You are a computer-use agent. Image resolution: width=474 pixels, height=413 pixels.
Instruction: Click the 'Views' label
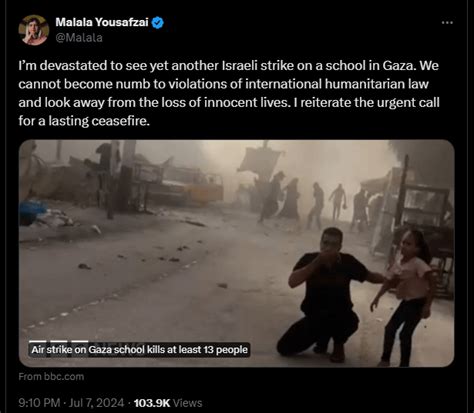tap(187, 403)
